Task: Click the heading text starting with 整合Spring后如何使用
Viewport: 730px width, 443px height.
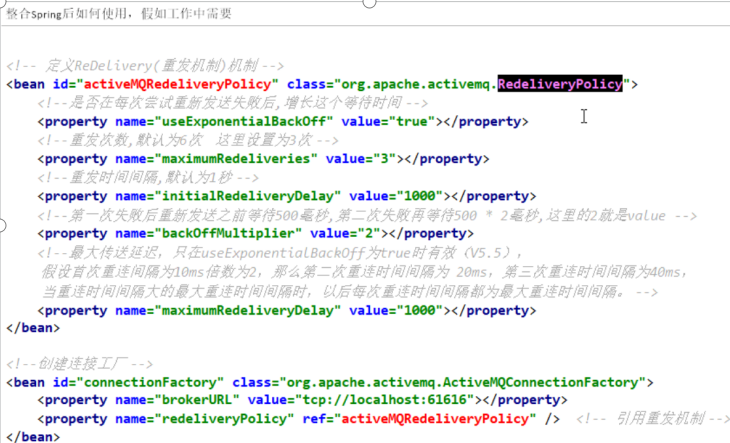Action: 119,13
